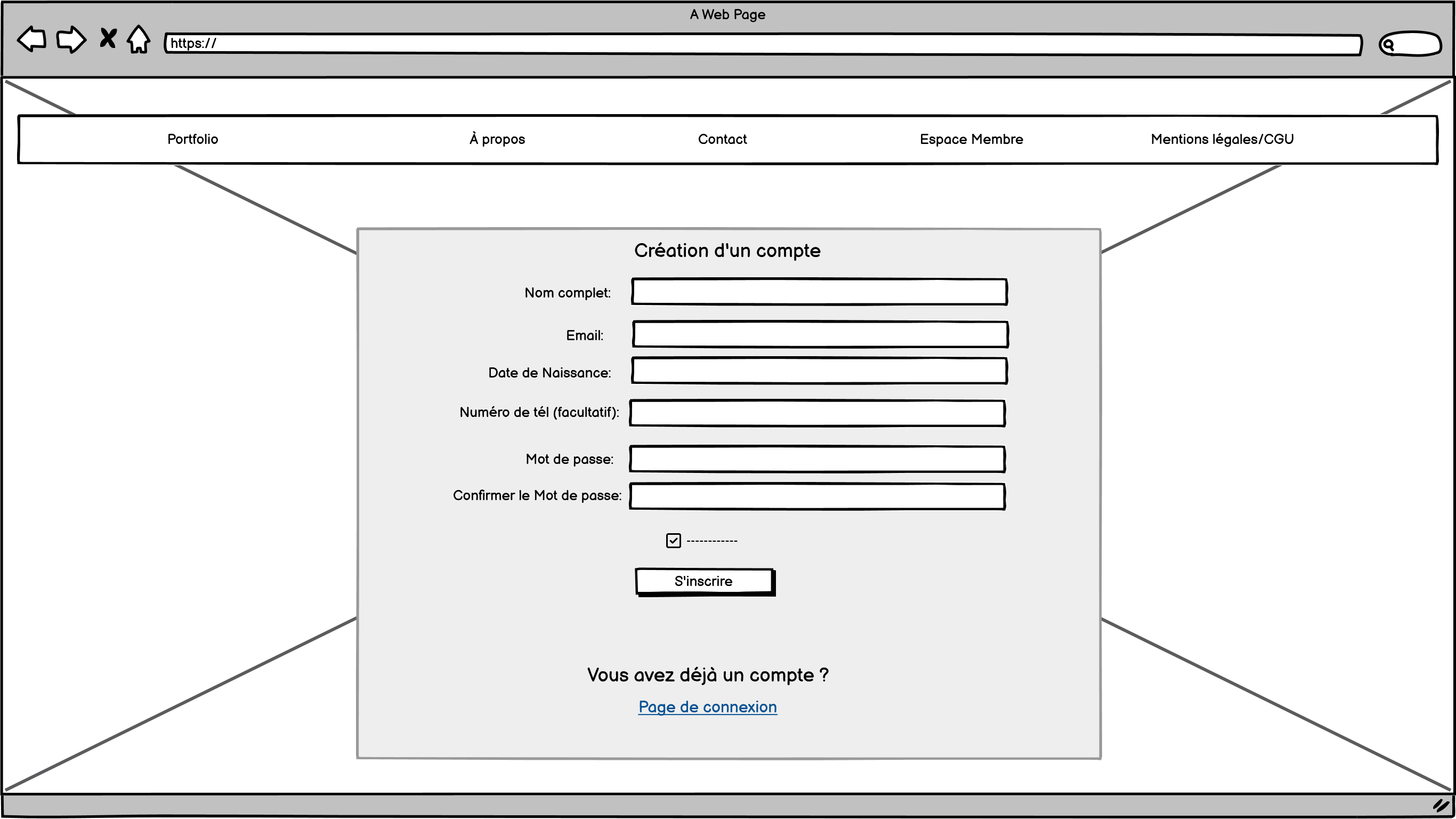Click the 'Confirmer le Mot de passe:' label
This screenshot has width=1456, height=819.
[537, 495]
